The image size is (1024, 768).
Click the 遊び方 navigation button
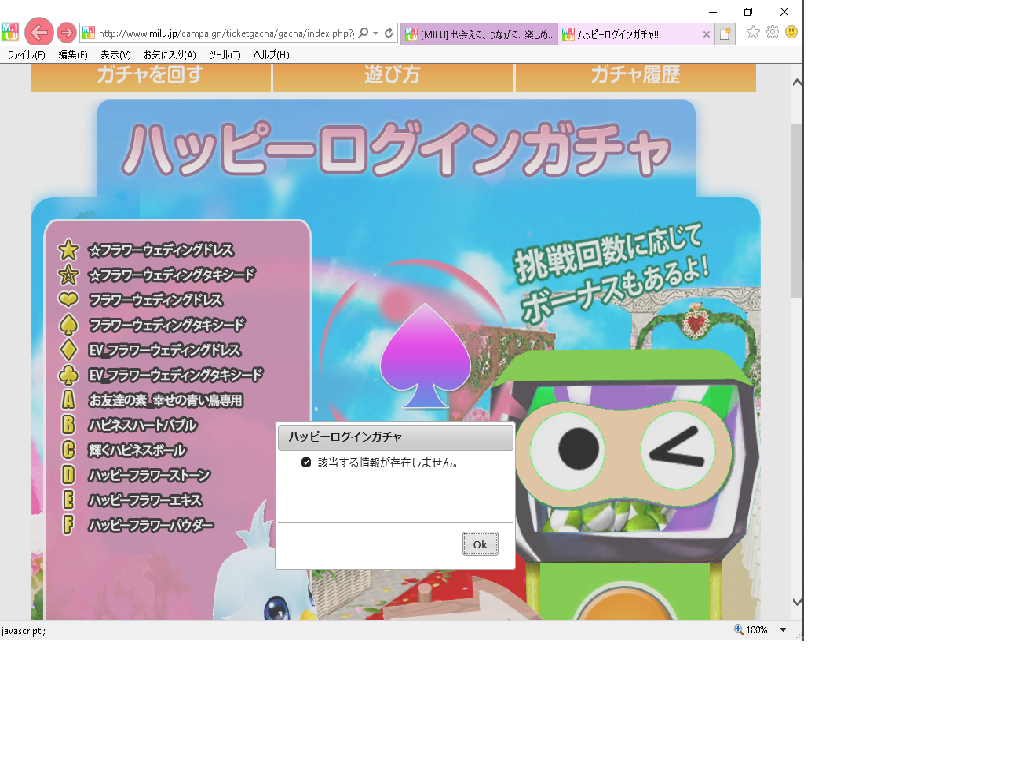tap(392, 76)
